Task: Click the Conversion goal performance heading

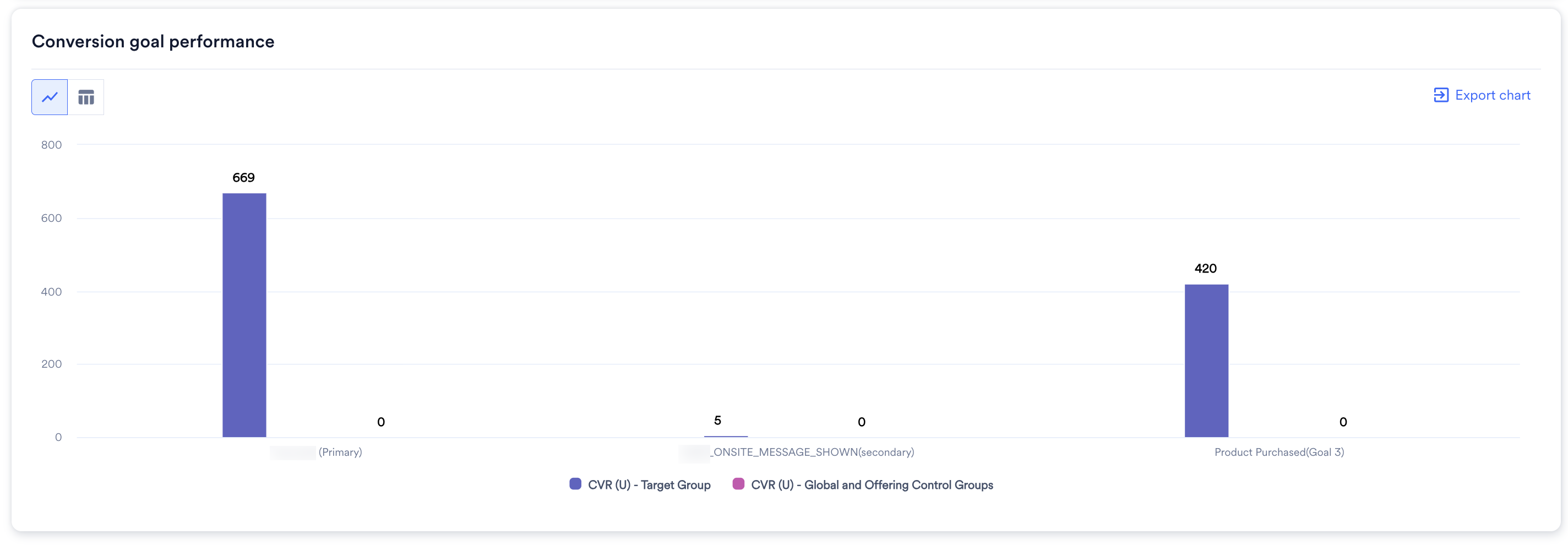Action: (153, 41)
